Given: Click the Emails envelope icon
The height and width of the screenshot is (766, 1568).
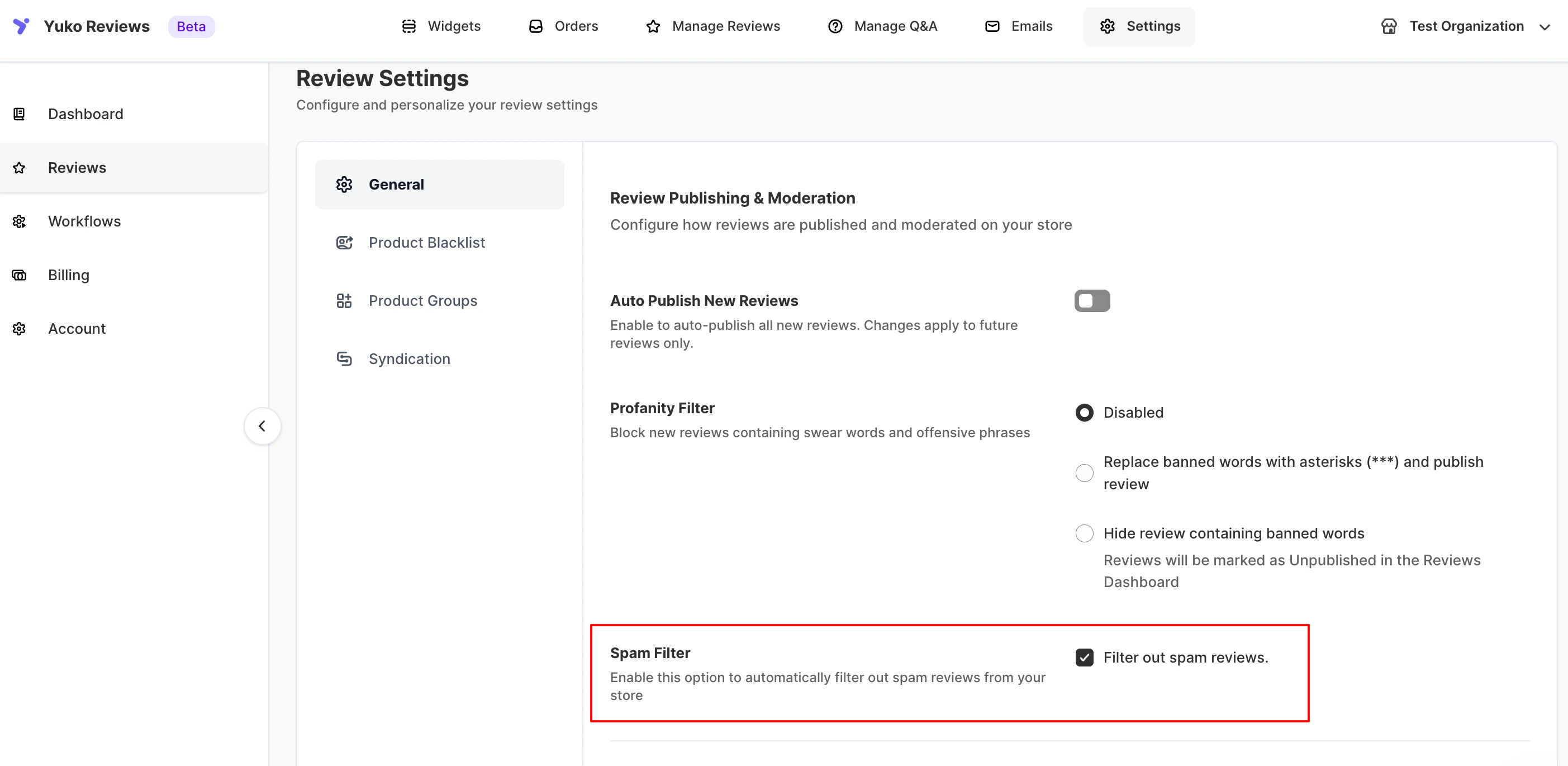Looking at the screenshot, I should click(992, 26).
